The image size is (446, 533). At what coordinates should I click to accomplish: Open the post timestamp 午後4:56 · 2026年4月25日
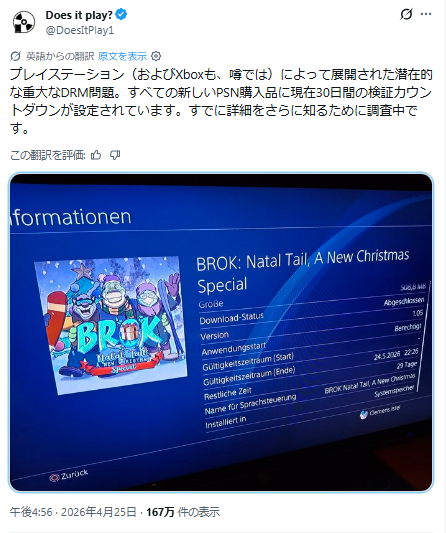coord(73,512)
